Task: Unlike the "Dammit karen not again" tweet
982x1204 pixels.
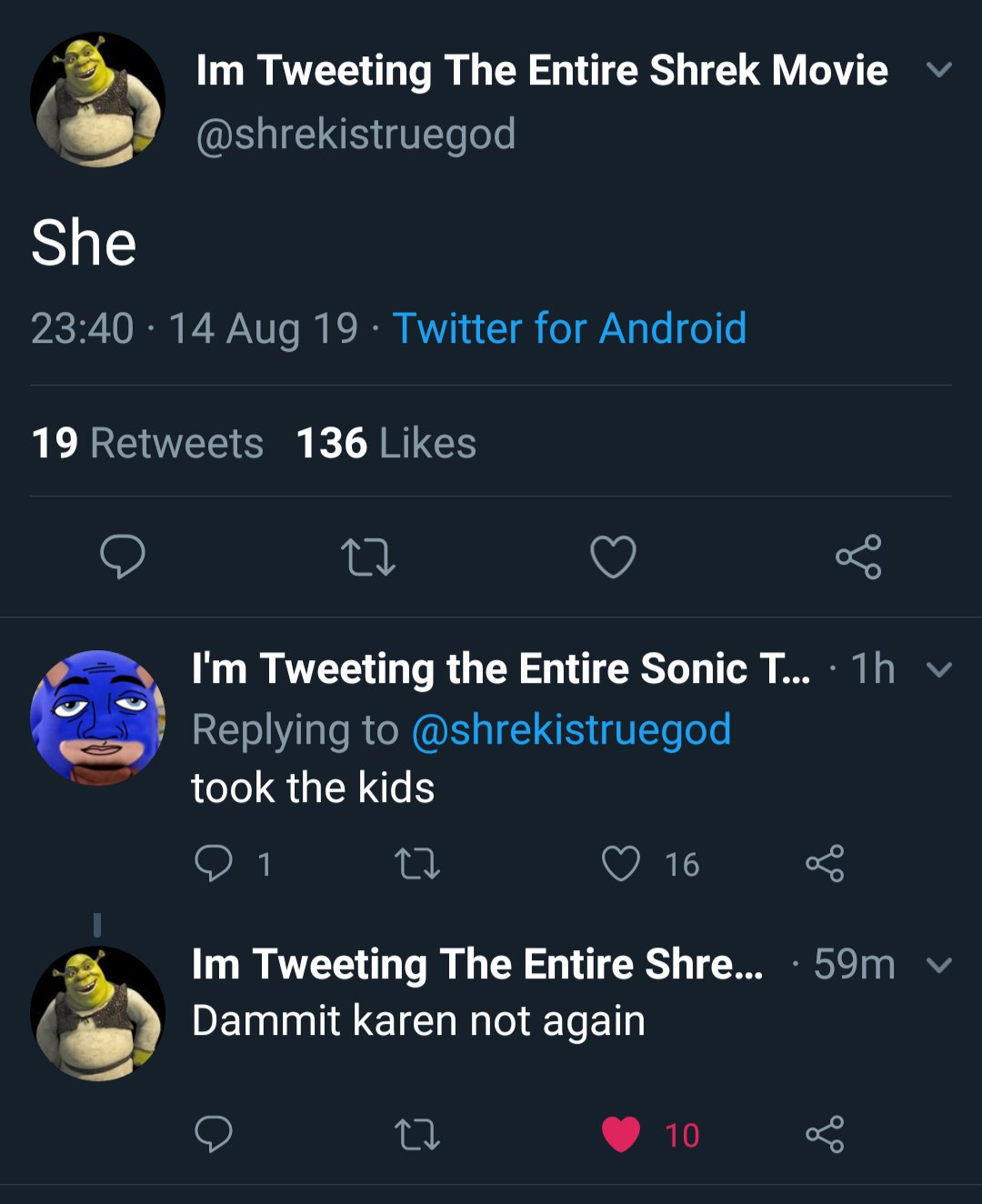Action: pyautogui.click(x=622, y=1134)
